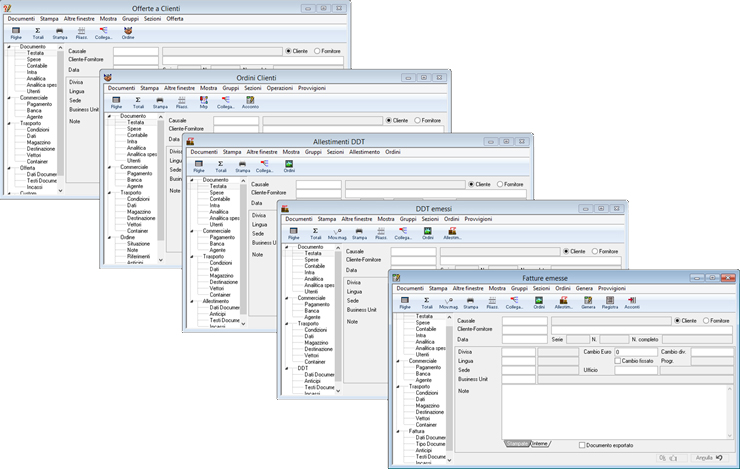This screenshot has width=740, height=469.
Task: Tick the Cambio fissato checkbox
Action: point(617,360)
